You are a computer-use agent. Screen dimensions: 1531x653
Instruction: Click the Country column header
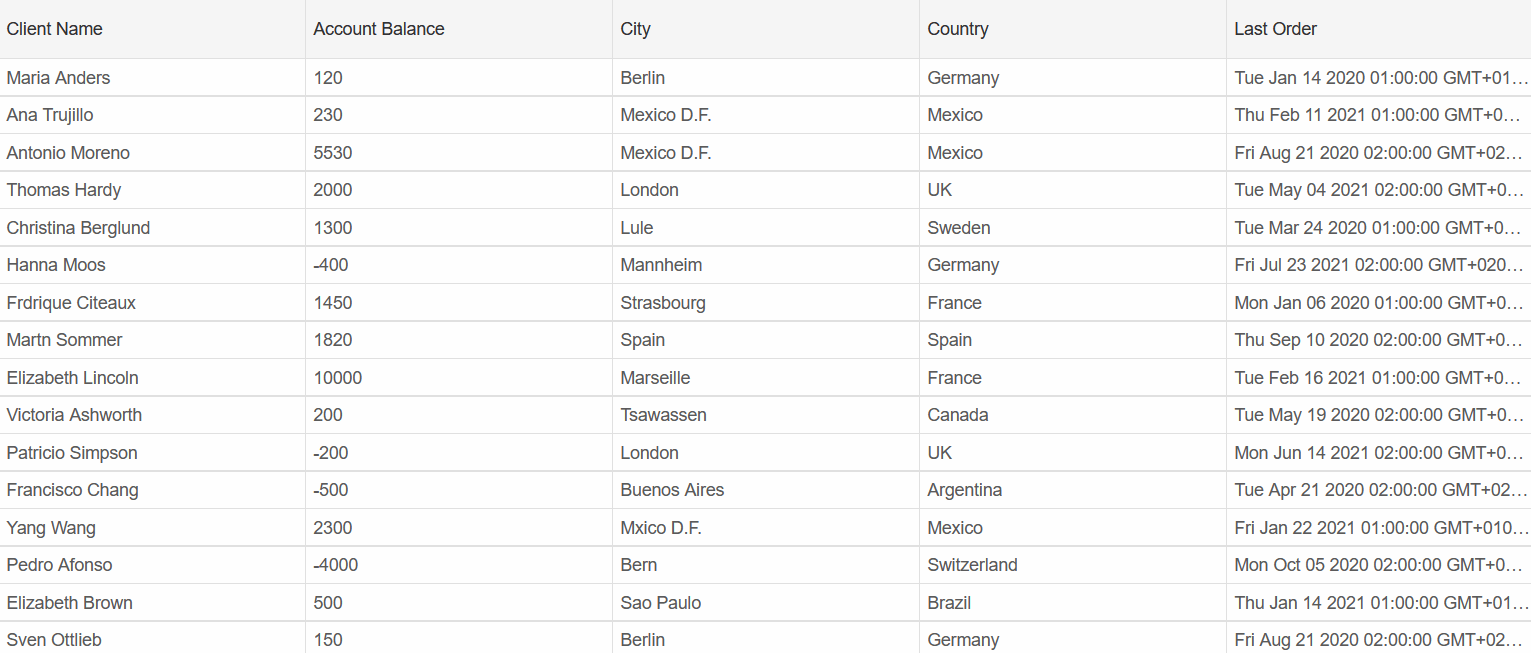[x=958, y=29]
